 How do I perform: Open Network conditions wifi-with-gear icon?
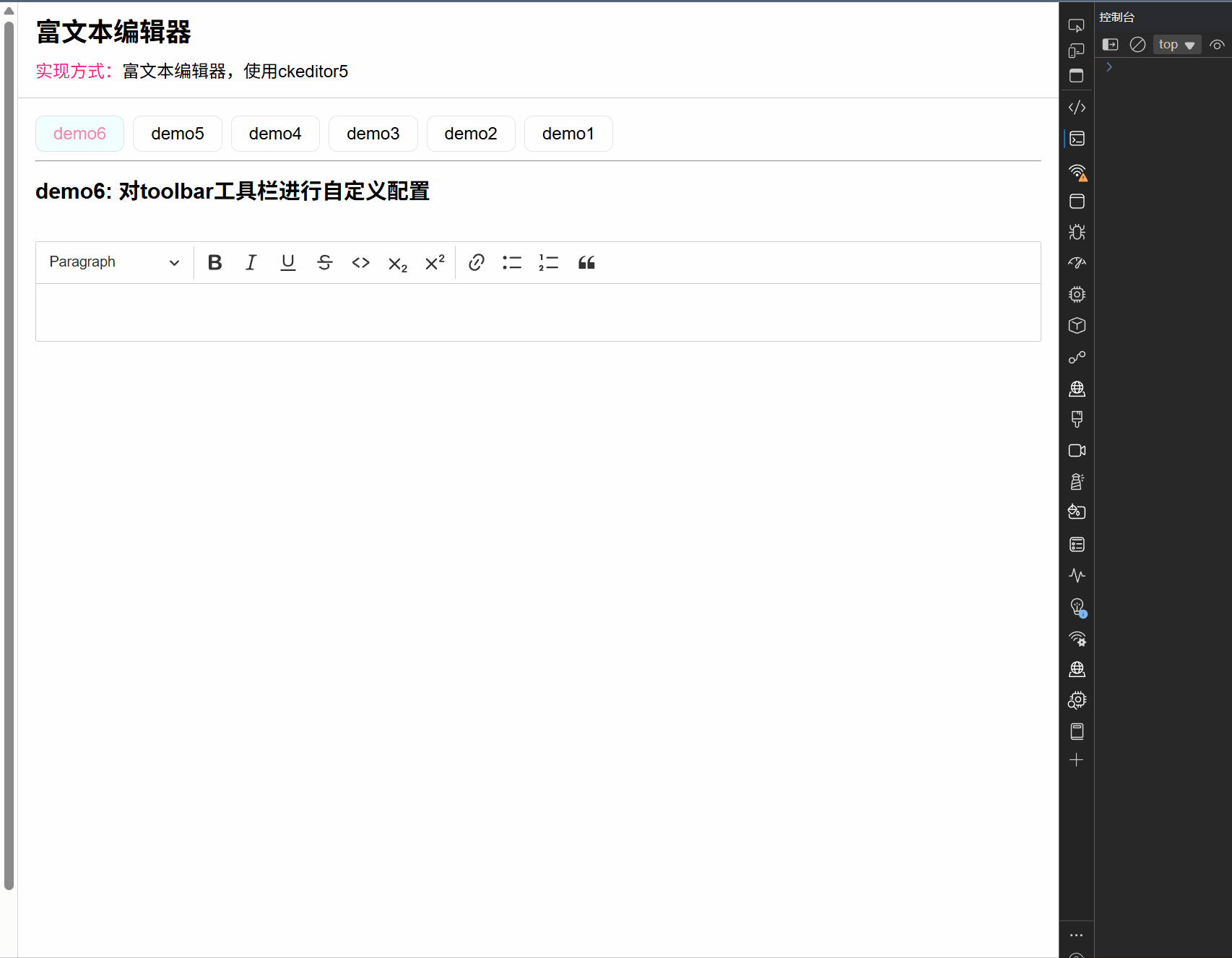click(1077, 639)
